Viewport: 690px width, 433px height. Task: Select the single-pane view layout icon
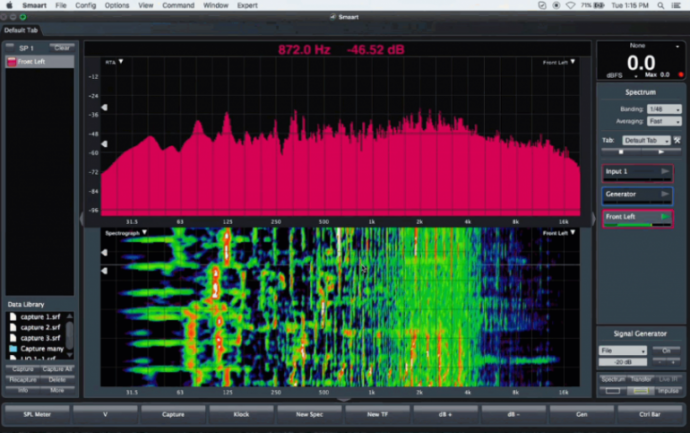click(x=612, y=390)
